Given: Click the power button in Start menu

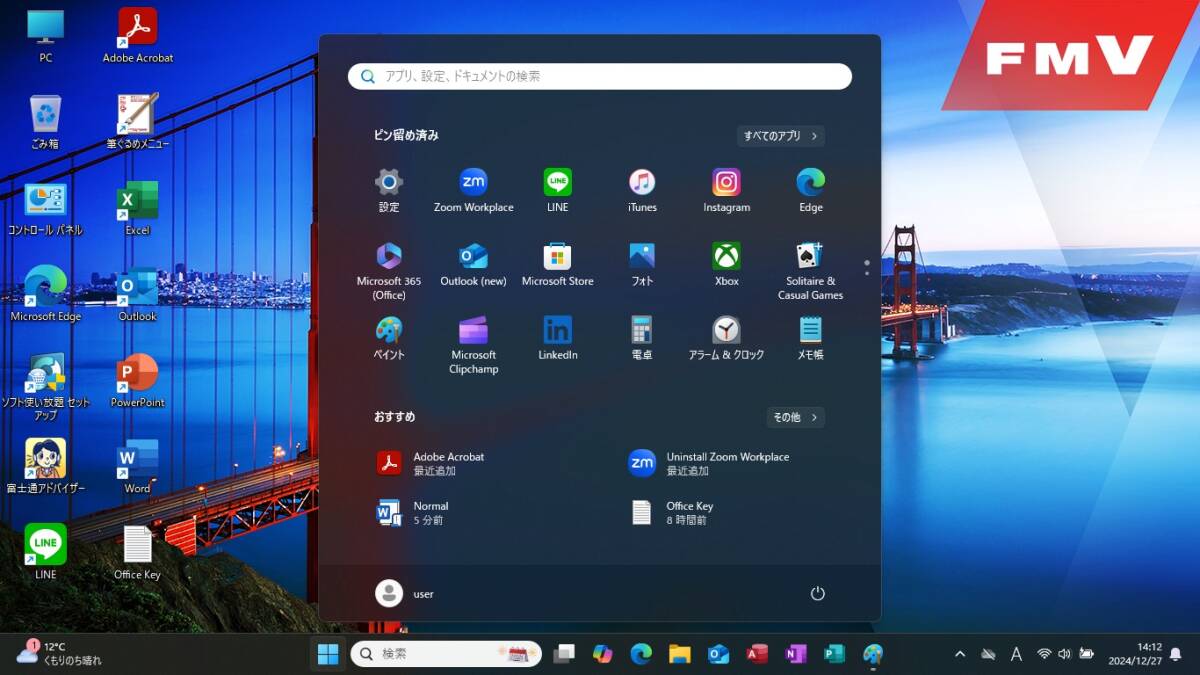Looking at the screenshot, I should (817, 593).
